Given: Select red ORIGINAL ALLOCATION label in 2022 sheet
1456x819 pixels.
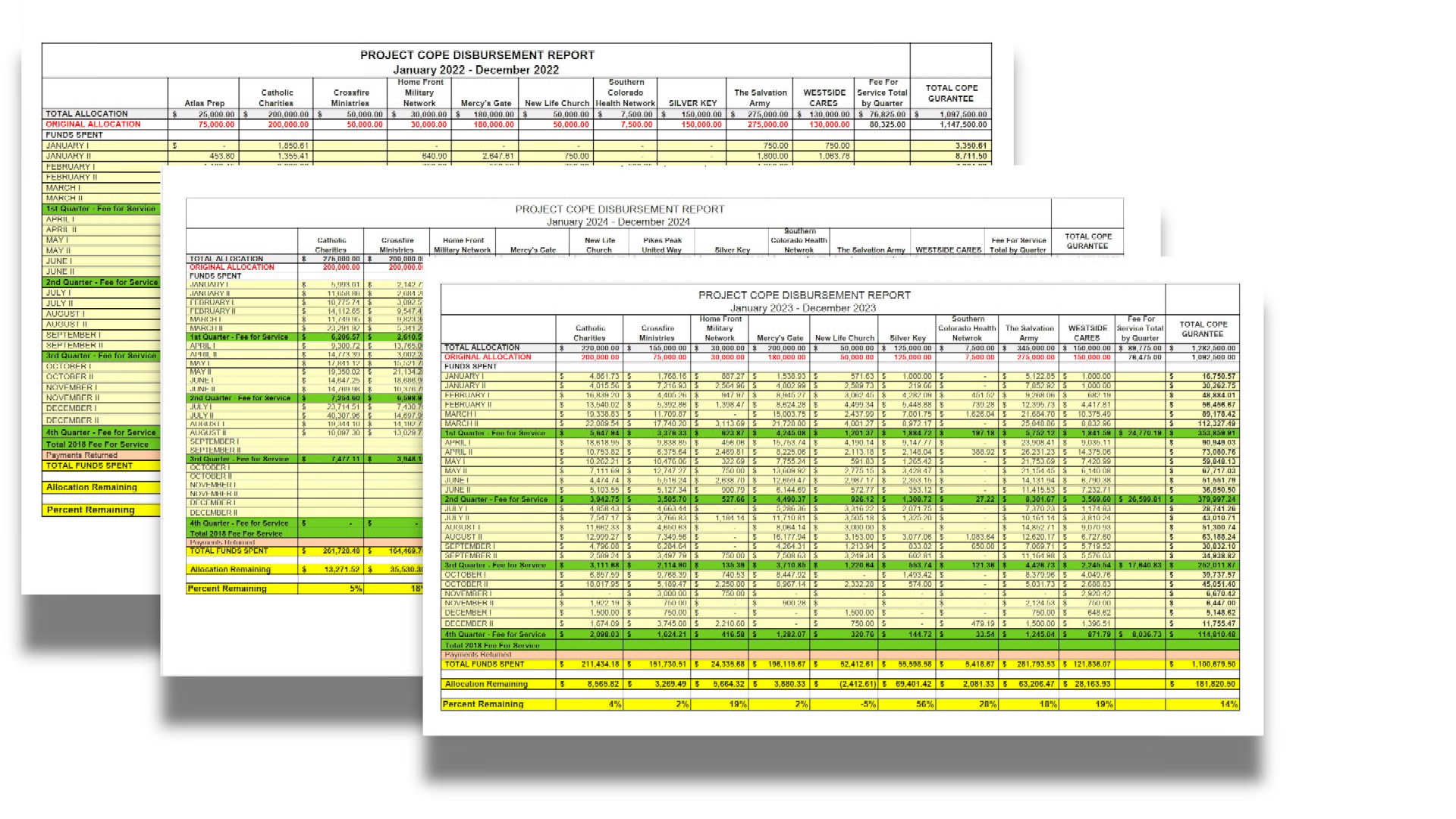Looking at the screenshot, I should (93, 124).
